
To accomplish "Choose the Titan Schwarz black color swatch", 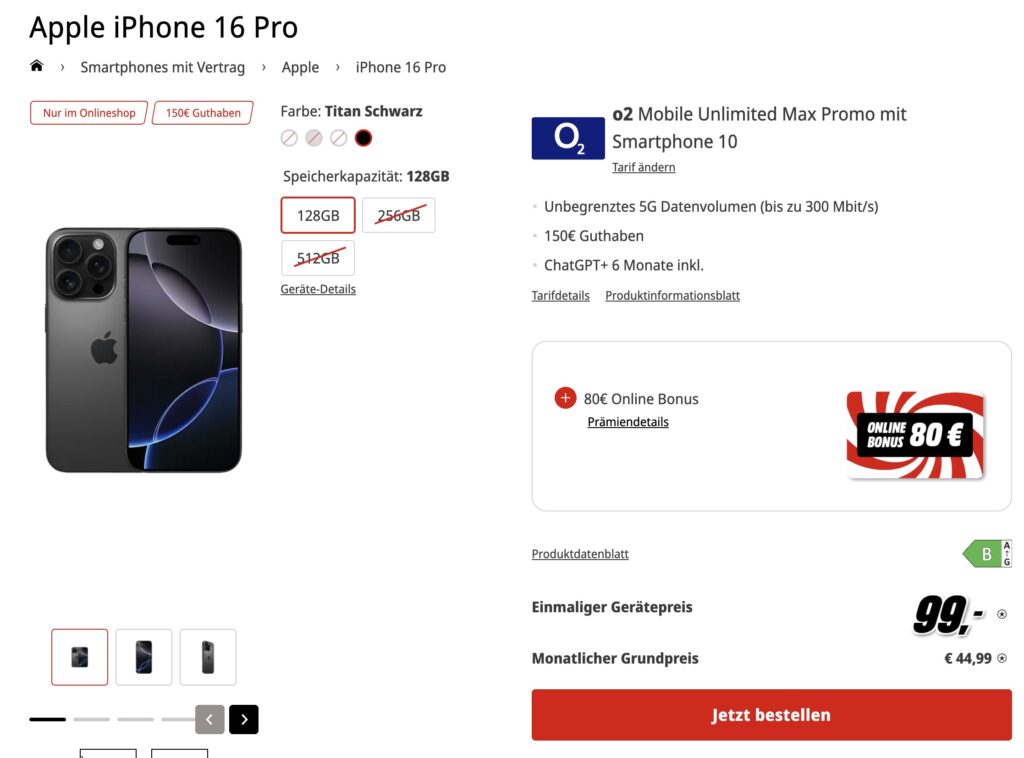I will tap(363, 138).
